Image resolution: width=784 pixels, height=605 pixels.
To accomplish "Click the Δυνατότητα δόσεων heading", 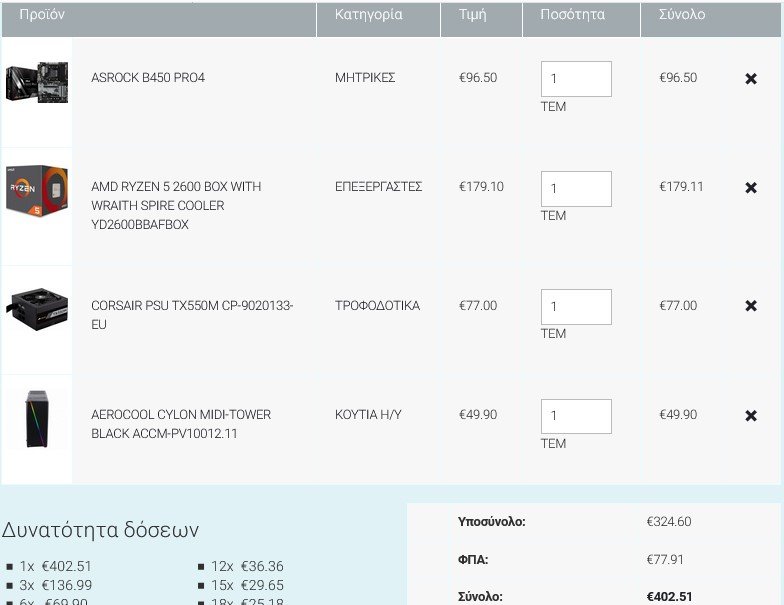I will [x=100, y=530].
